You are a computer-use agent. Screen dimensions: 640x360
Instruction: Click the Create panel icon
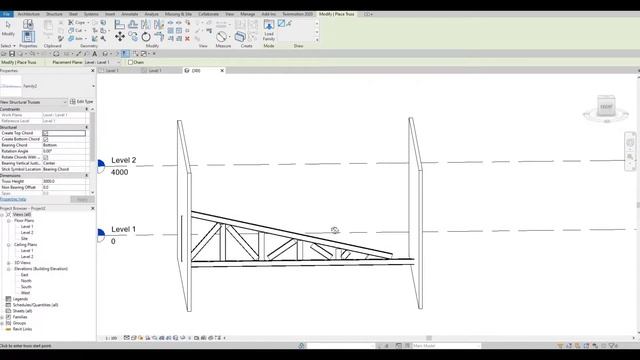(240, 37)
